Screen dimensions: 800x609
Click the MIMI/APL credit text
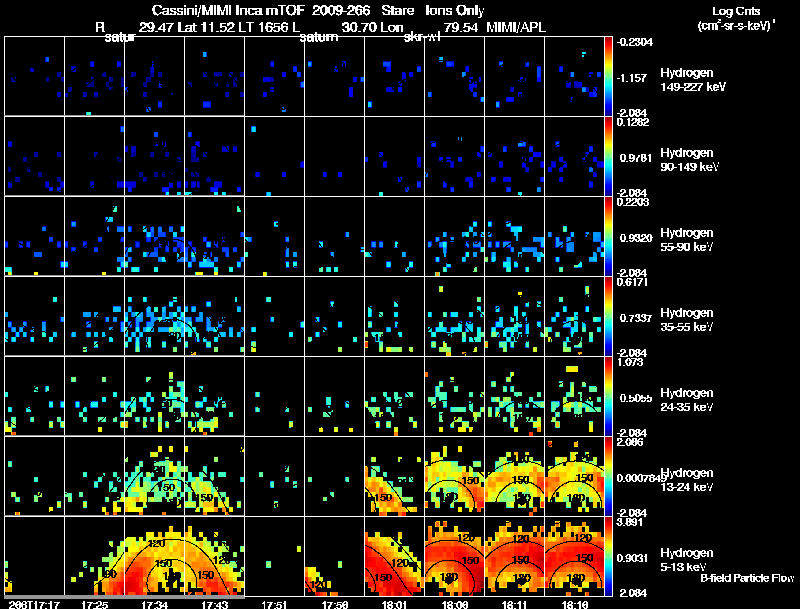516,28
